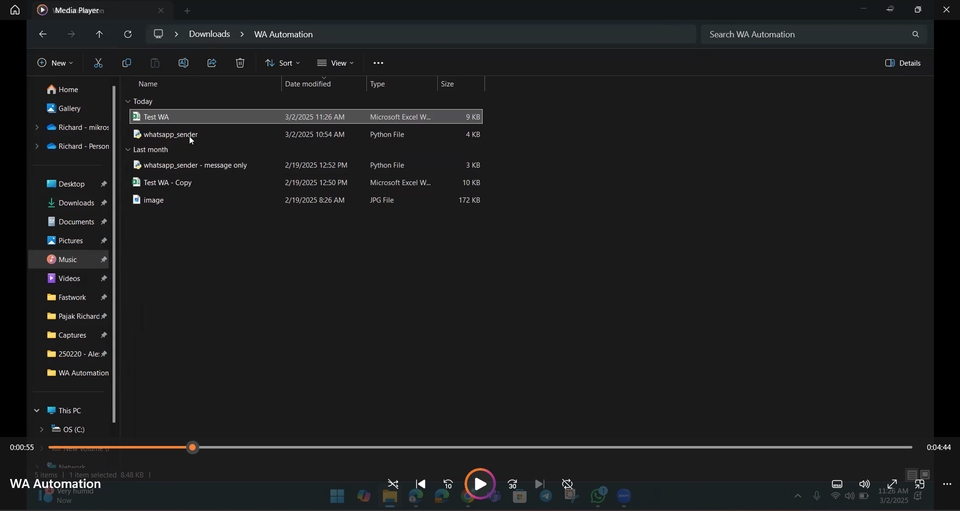The height and width of the screenshot is (511, 960).
Task: Click the Delete trash icon
Action: coord(240,63)
